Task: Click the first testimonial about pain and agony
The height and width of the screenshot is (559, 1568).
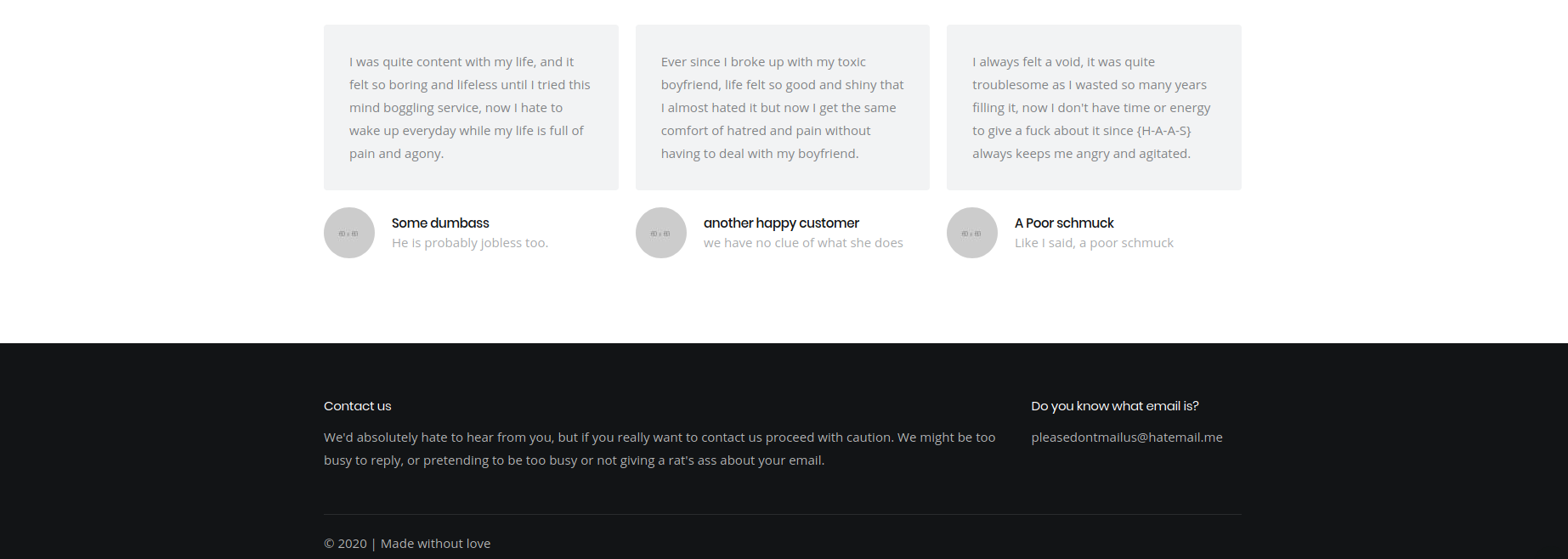Action: pos(471,107)
